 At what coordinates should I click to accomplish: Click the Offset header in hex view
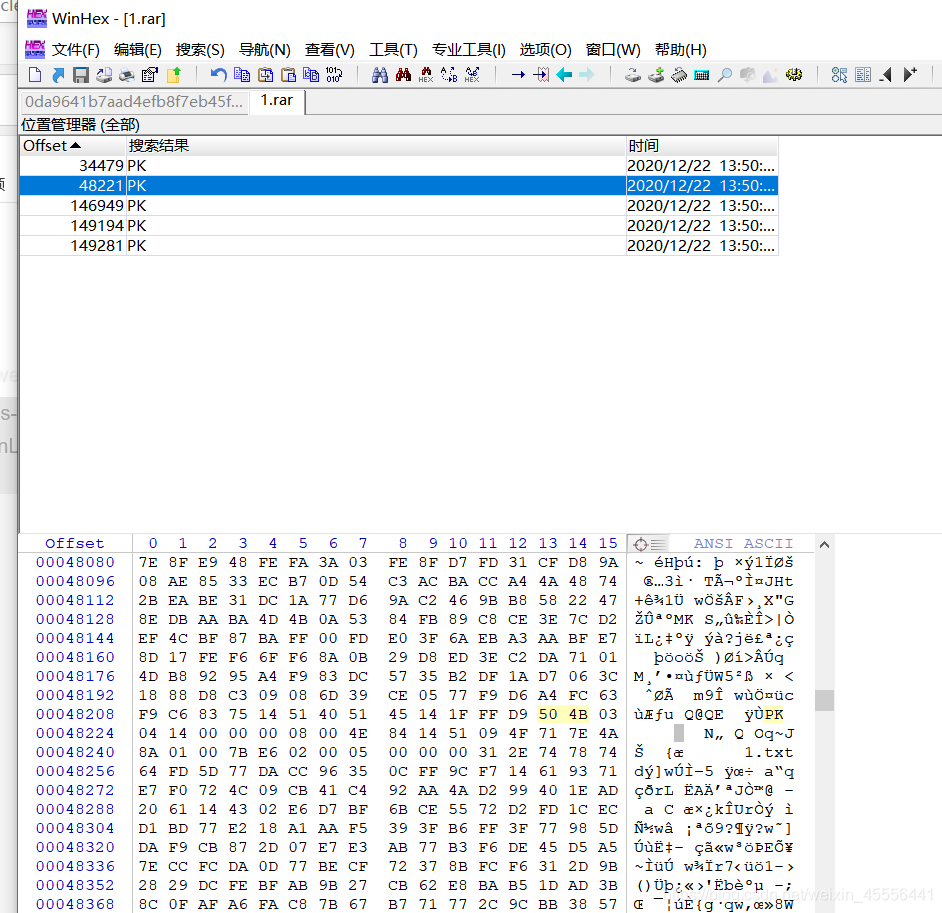pyautogui.click(x=74, y=544)
